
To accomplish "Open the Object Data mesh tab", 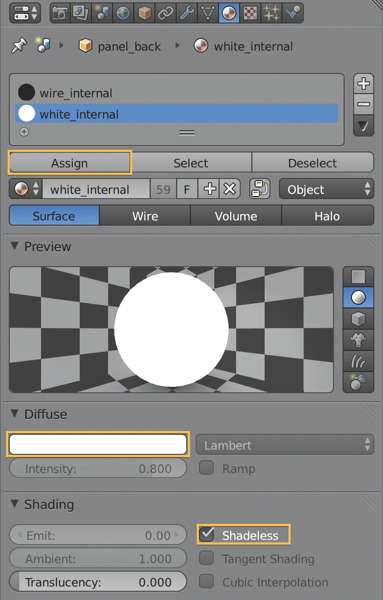I will click(208, 13).
